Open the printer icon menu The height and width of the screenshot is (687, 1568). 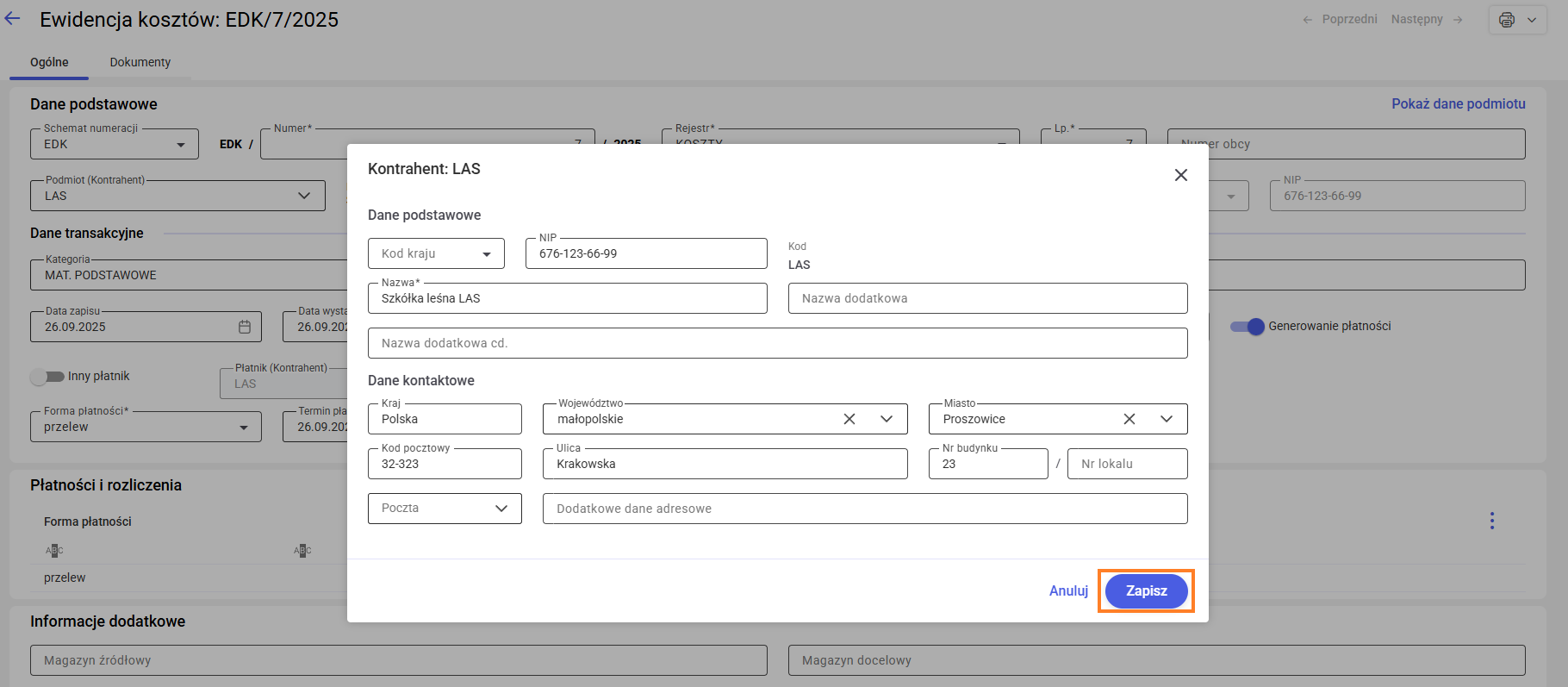click(x=1517, y=20)
